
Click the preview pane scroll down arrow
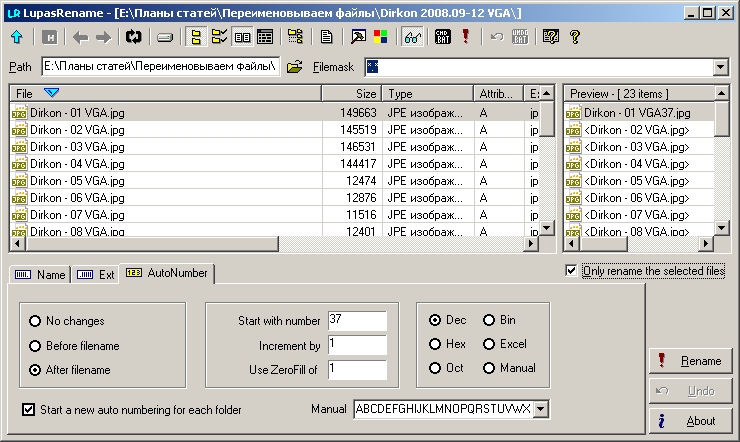(722, 228)
